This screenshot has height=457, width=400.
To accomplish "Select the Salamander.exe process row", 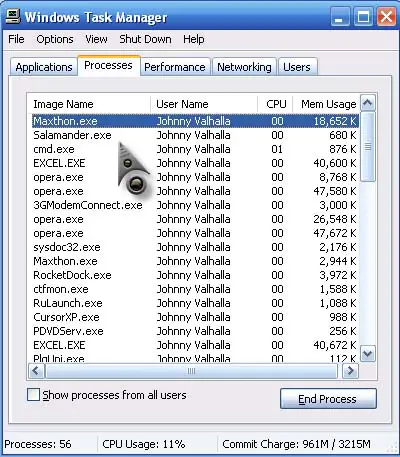I will [195, 135].
